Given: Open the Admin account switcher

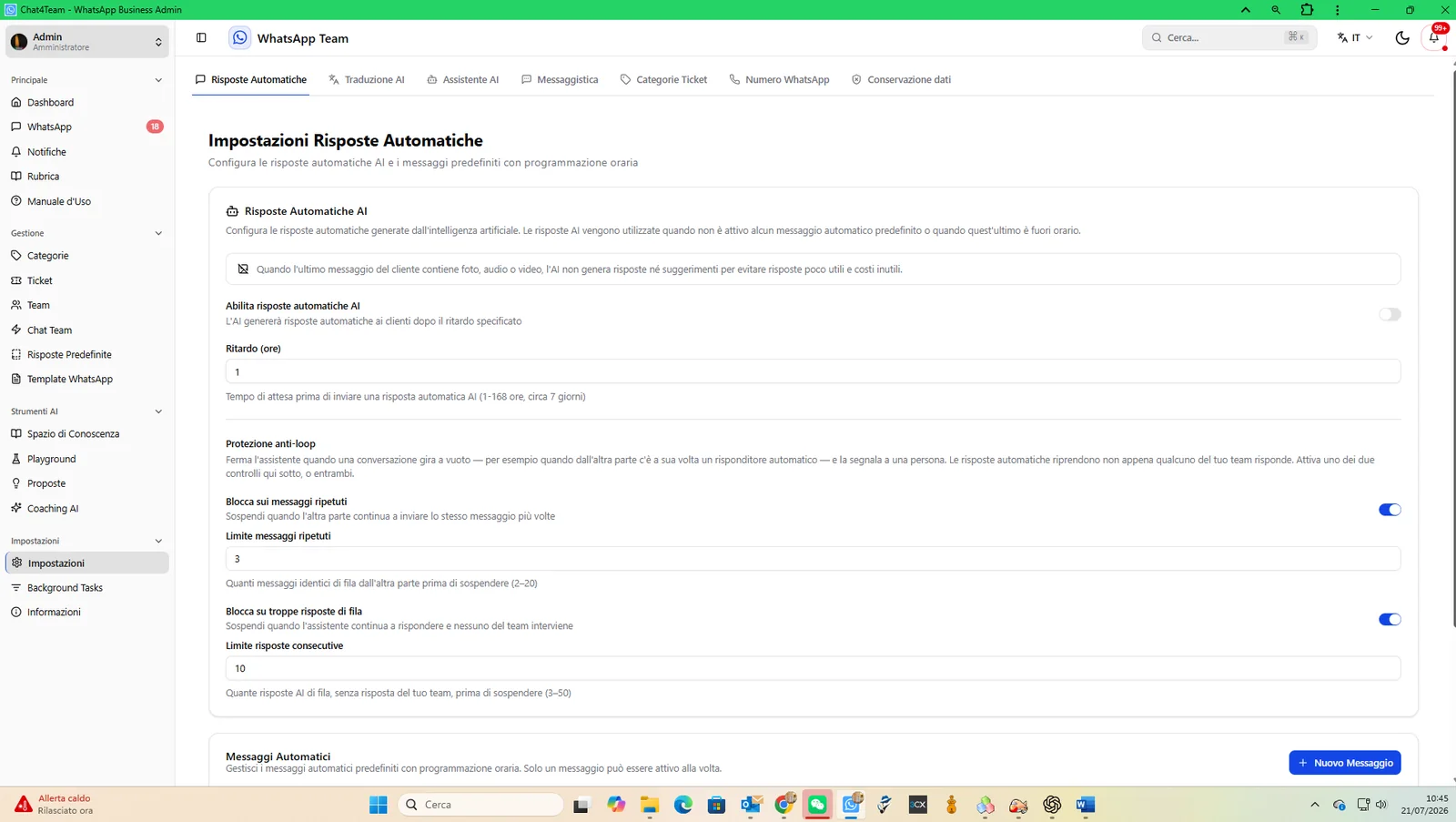Looking at the screenshot, I should [x=87, y=42].
